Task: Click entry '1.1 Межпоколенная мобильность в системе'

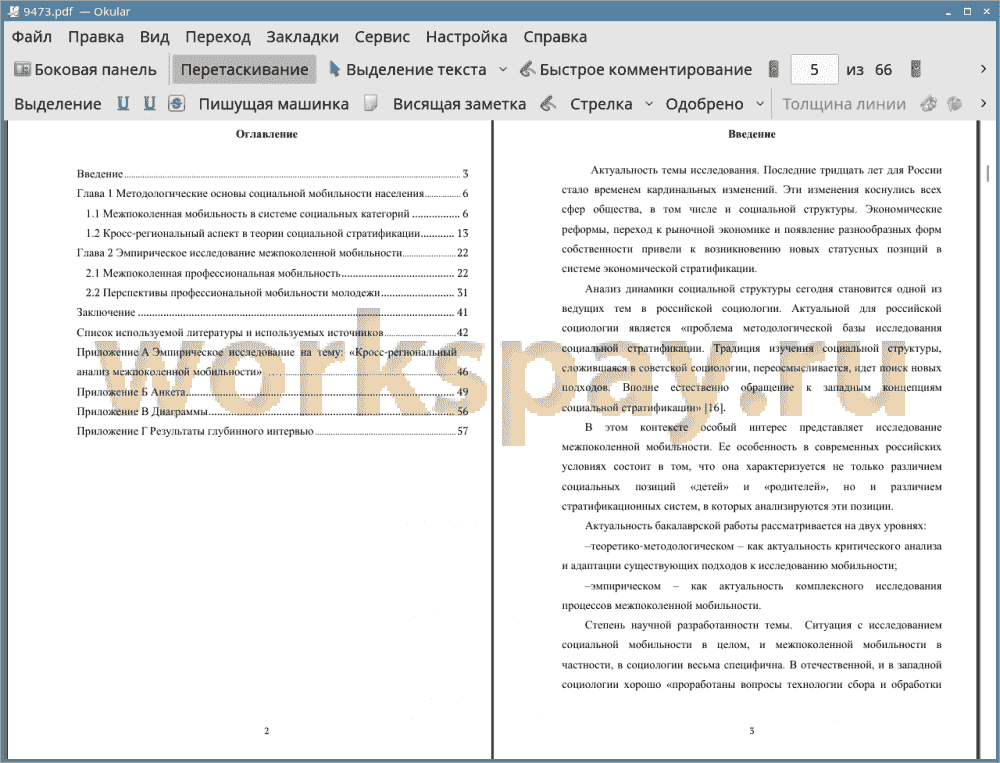Action: pos(277,214)
